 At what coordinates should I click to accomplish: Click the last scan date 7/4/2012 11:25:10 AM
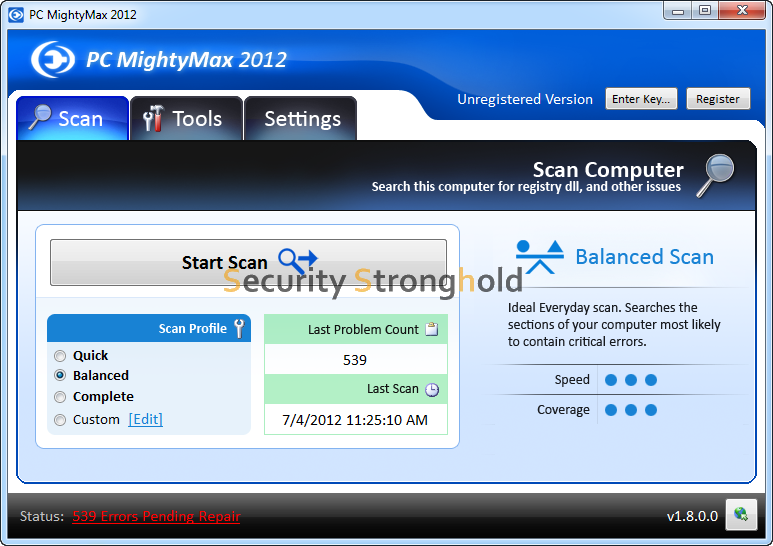pos(355,420)
